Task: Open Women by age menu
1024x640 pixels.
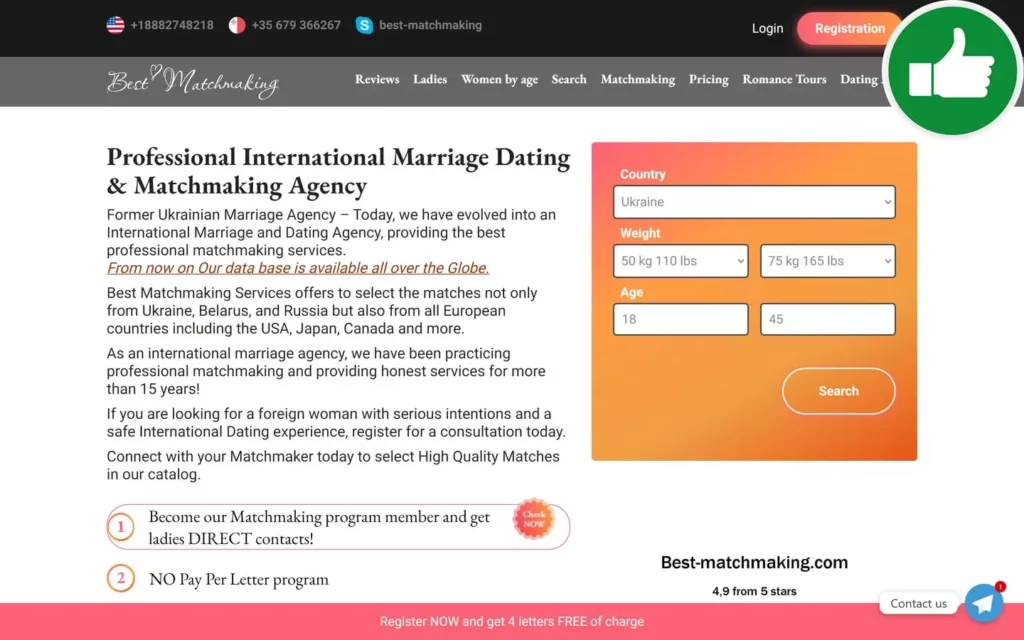Action: [x=500, y=80]
